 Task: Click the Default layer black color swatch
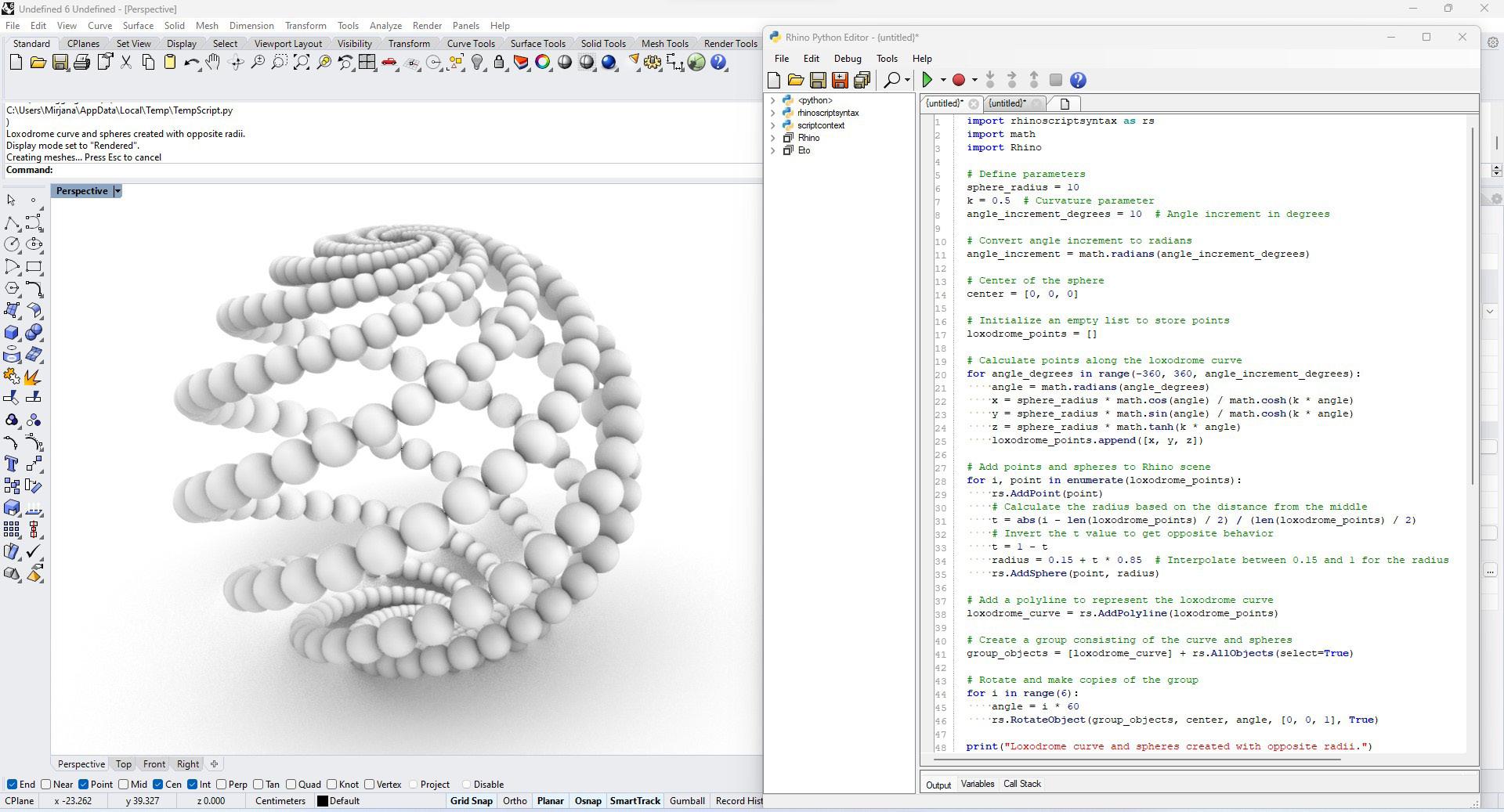point(322,801)
